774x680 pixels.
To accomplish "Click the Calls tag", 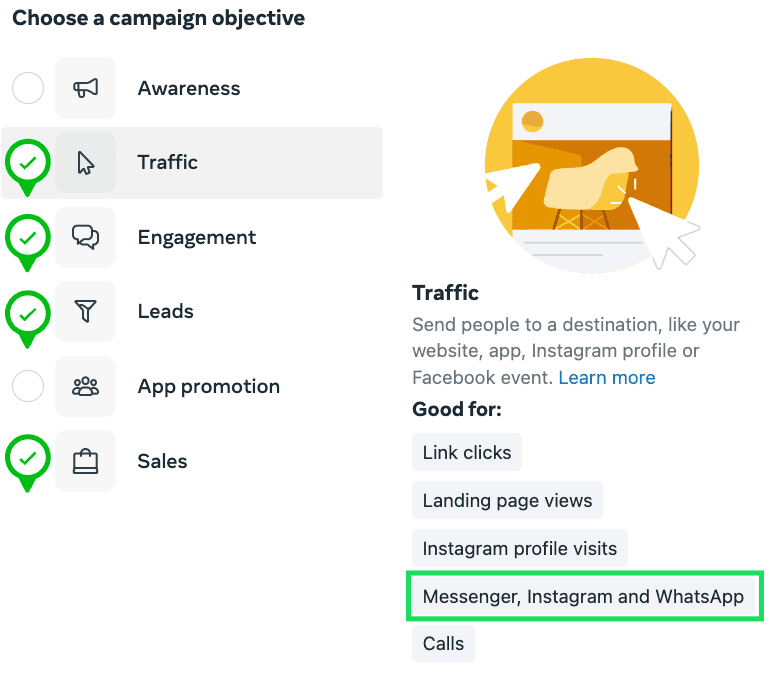I will [443, 643].
